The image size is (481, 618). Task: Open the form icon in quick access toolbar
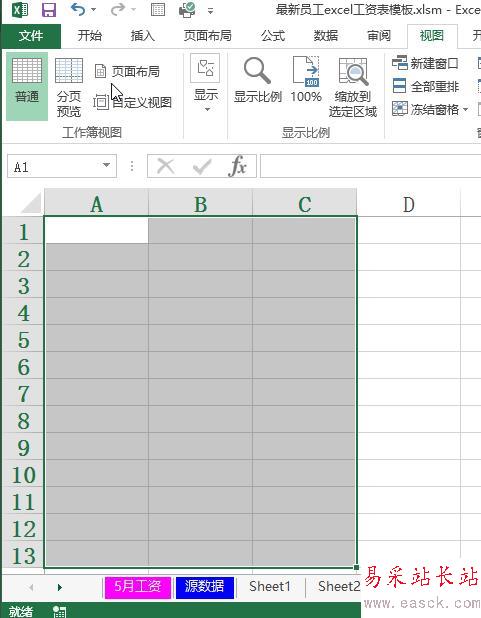158,9
